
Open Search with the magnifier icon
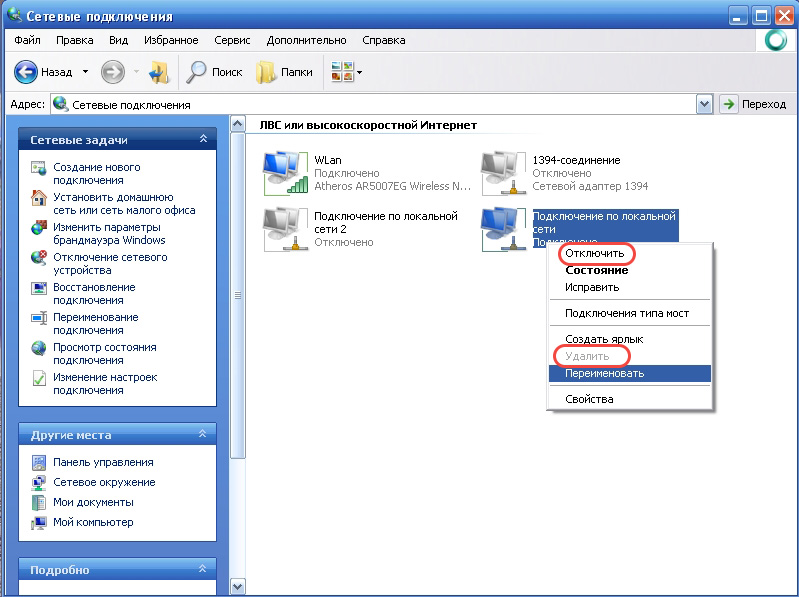tap(196, 72)
